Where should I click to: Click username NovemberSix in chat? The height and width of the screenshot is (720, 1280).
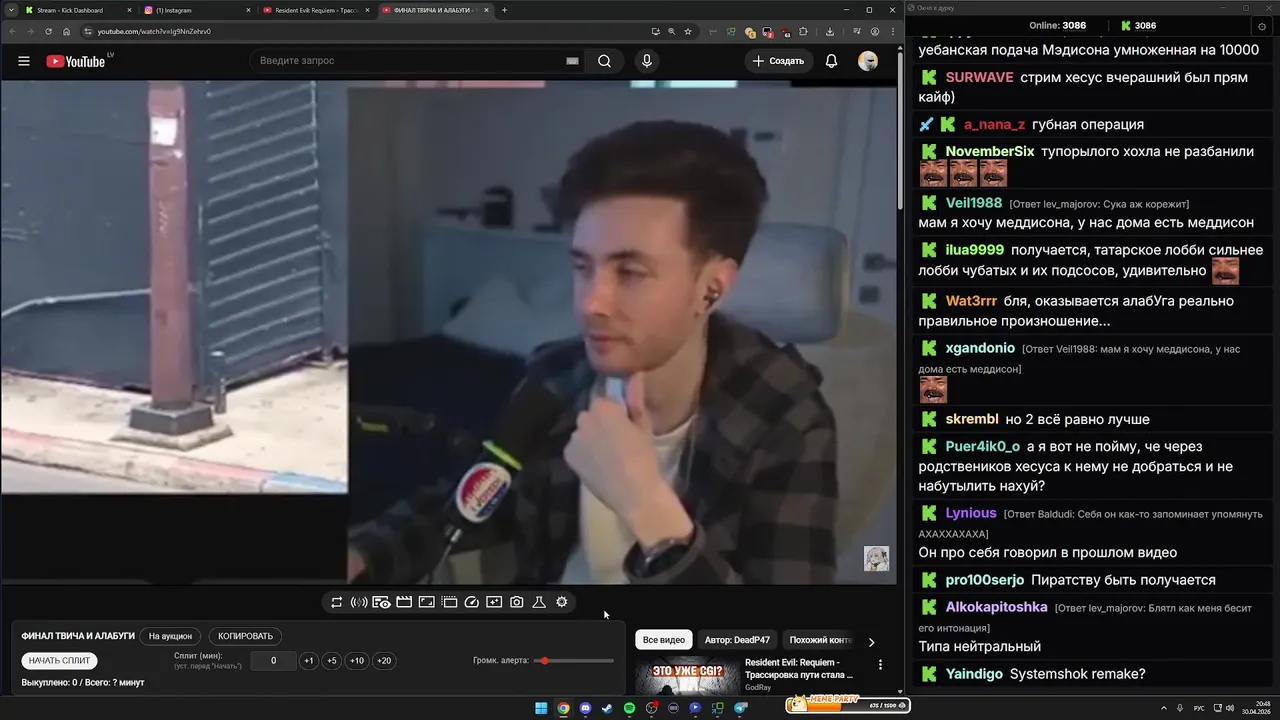pyautogui.click(x=990, y=152)
